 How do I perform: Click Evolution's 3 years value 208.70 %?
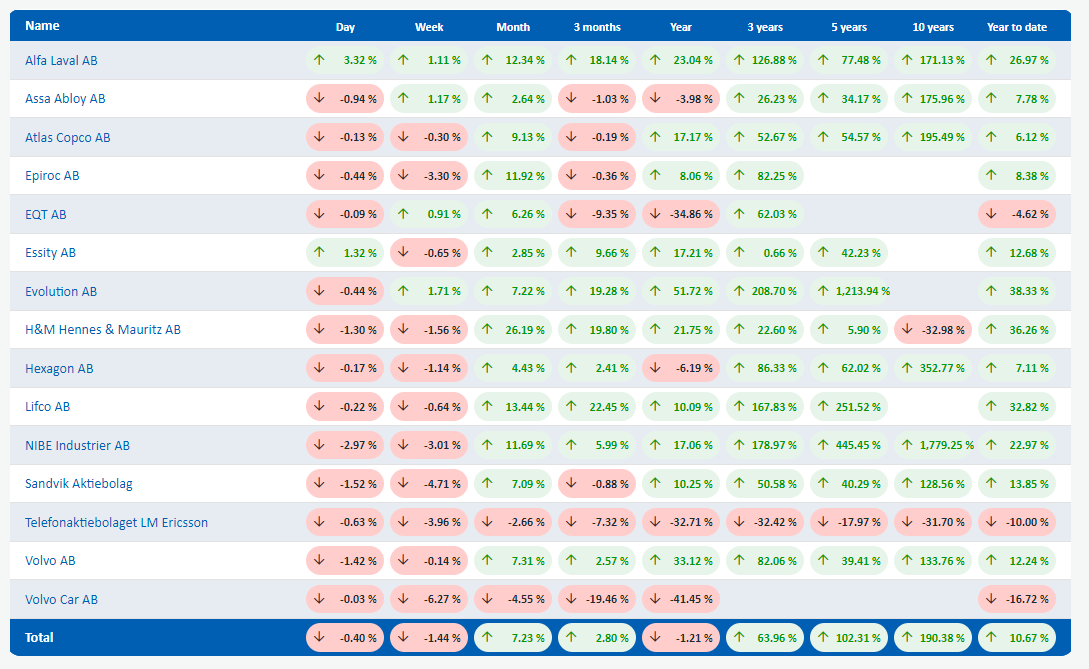774,292
